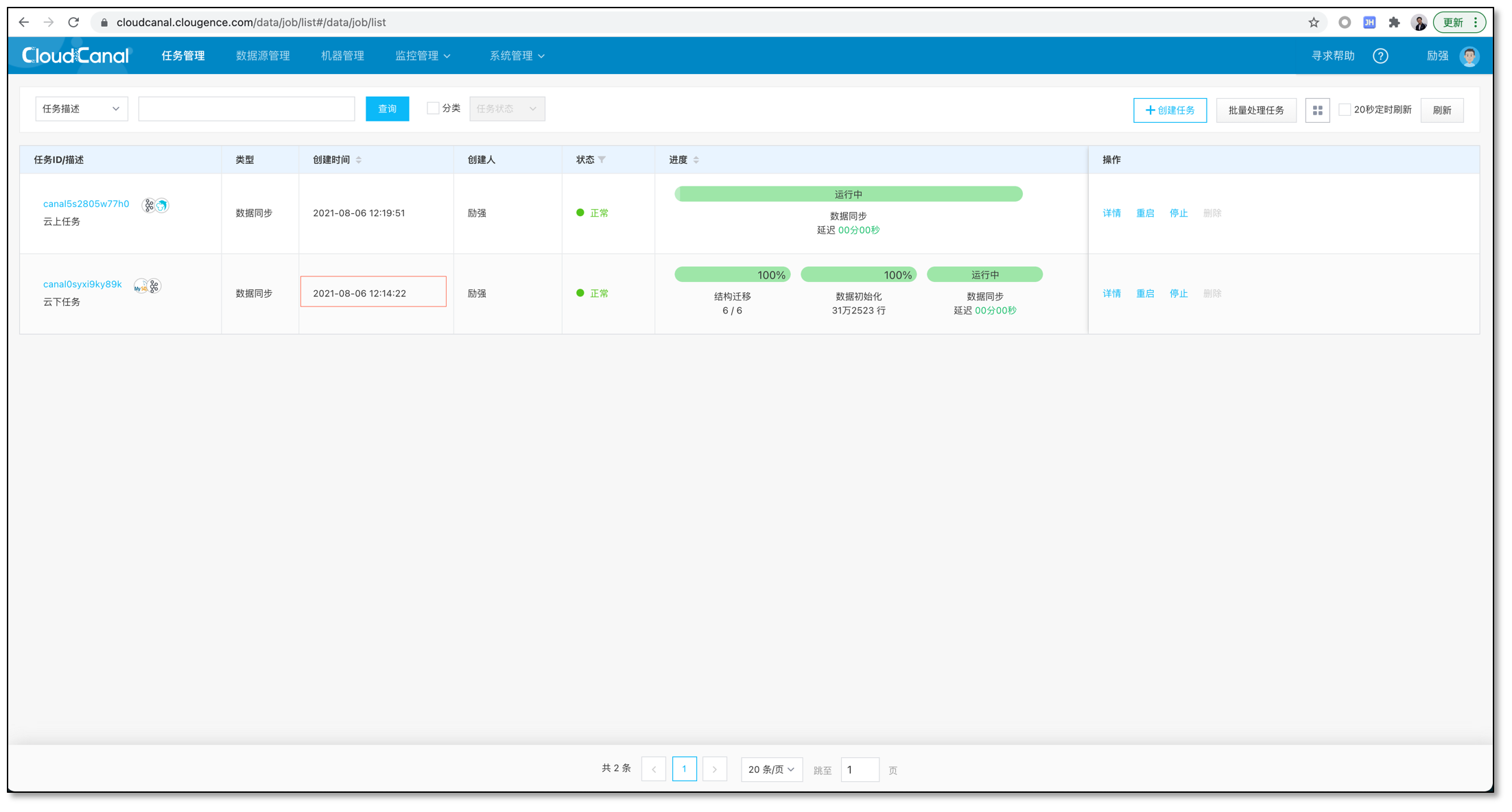Click the 创建任务 button
Screen dimensions: 1512x812
coord(1170,110)
